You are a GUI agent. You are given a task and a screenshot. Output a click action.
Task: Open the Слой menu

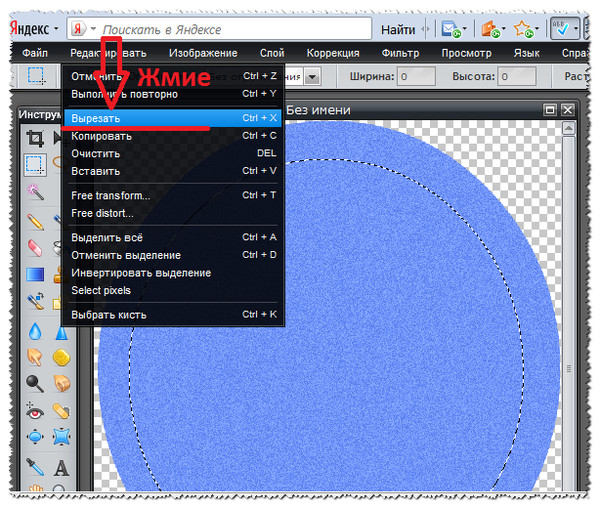pyautogui.click(x=272, y=53)
